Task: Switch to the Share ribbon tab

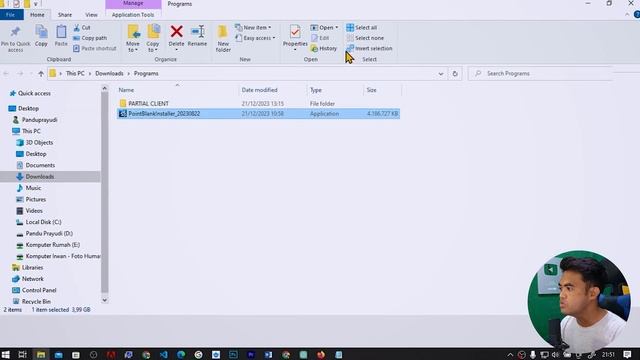Action: [x=64, y=15]
